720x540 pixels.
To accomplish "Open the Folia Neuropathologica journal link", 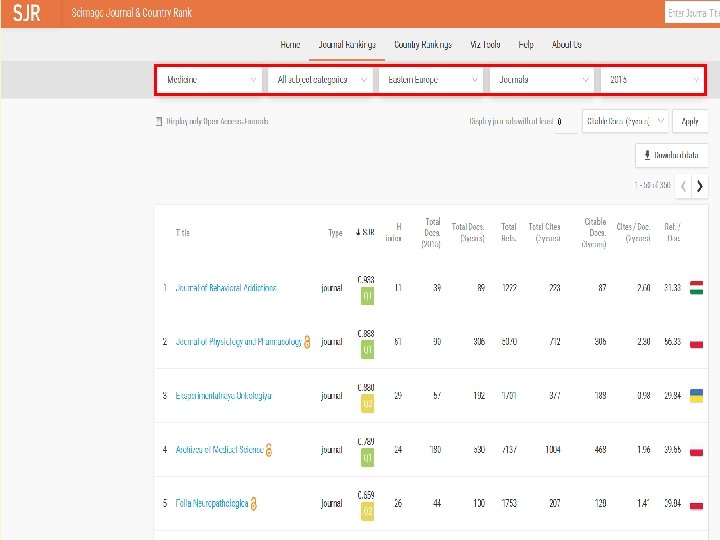I will 212,503.
